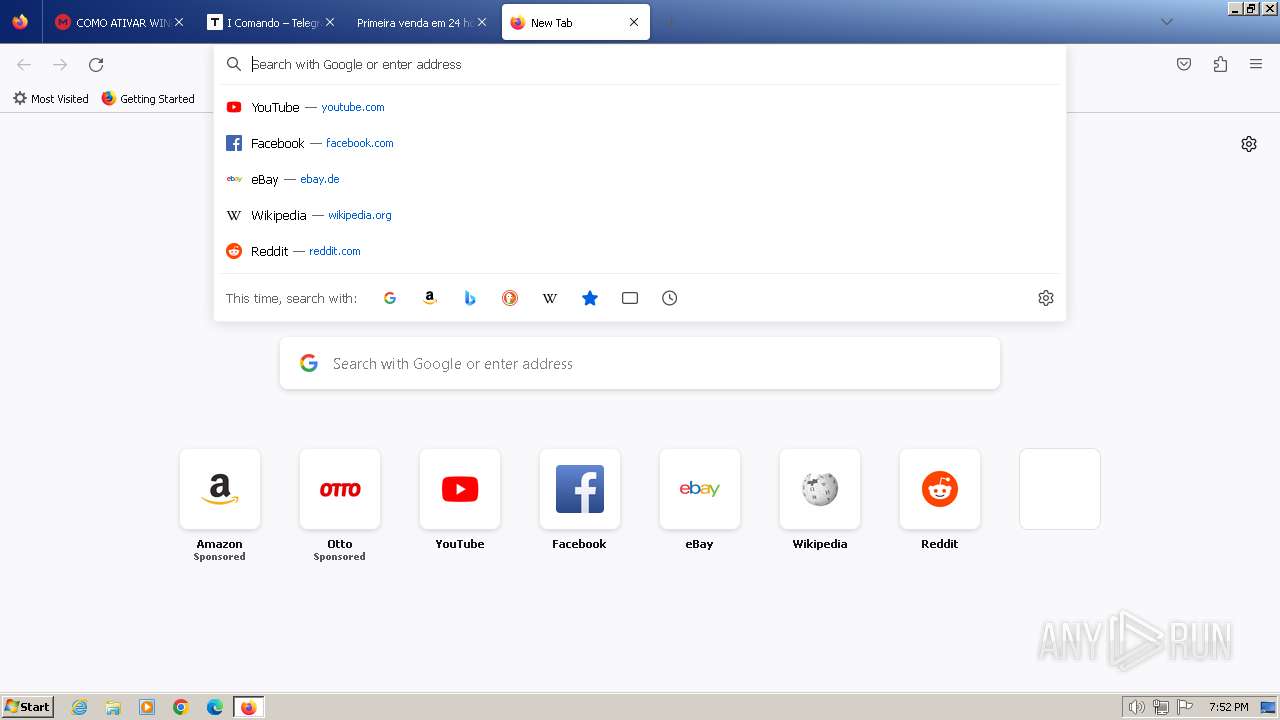
Task: Search this time with Bing
Action: 470,298
